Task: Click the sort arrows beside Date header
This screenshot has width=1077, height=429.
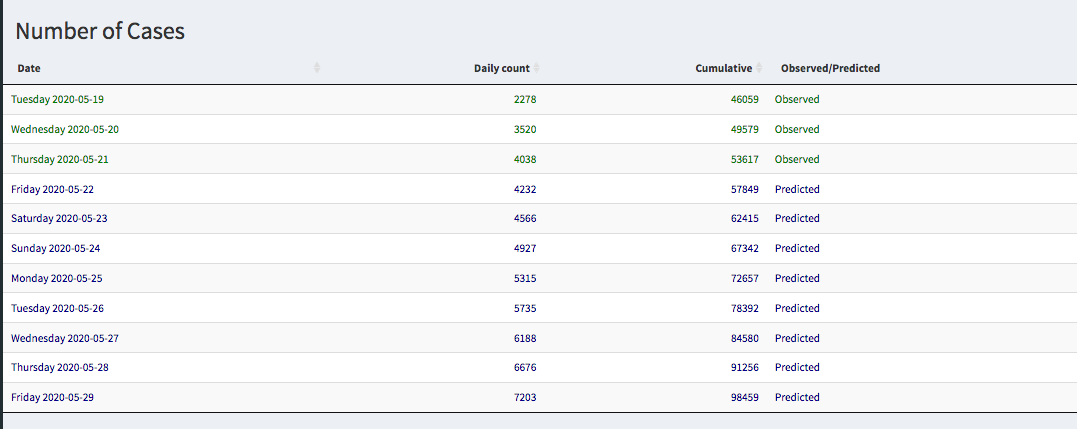Action: click(x=317, y=68)
